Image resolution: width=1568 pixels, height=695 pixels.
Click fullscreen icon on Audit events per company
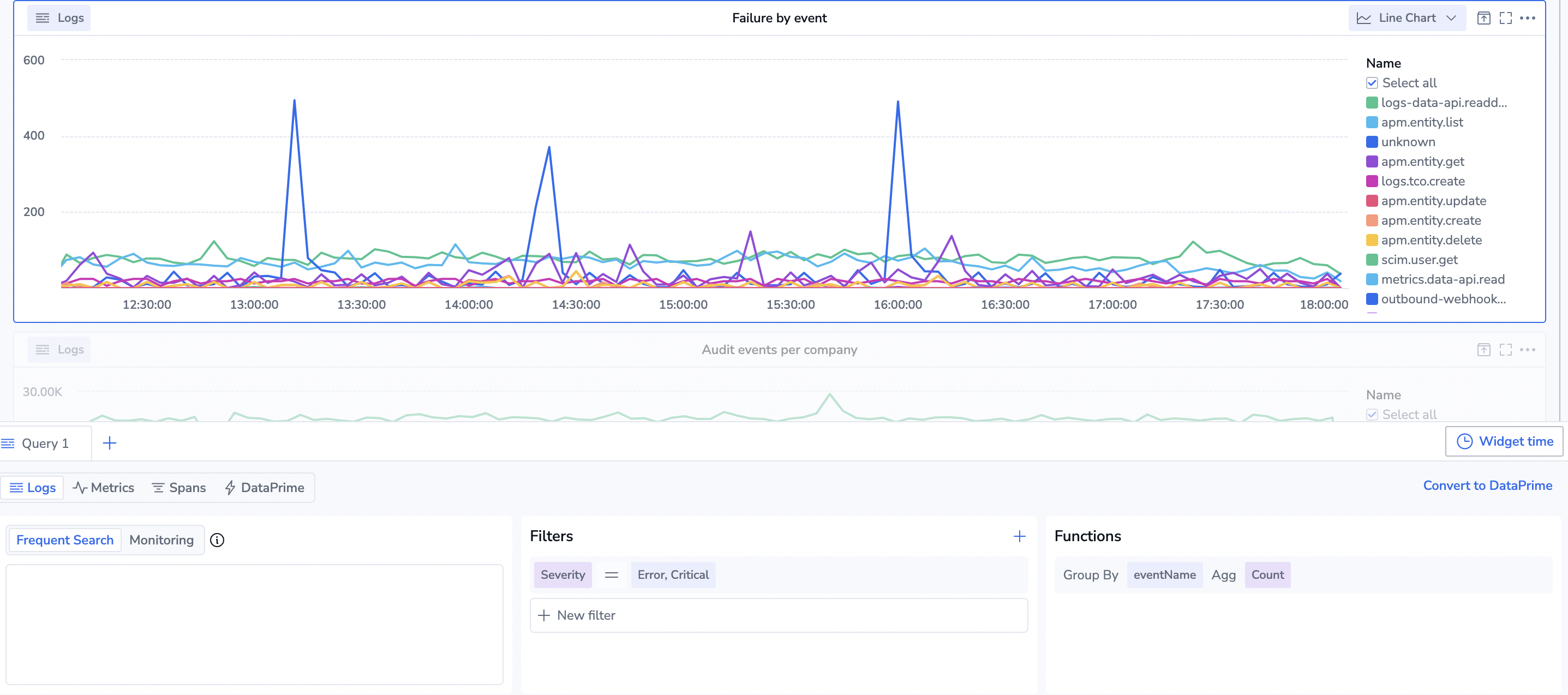tap(1505, 349)
